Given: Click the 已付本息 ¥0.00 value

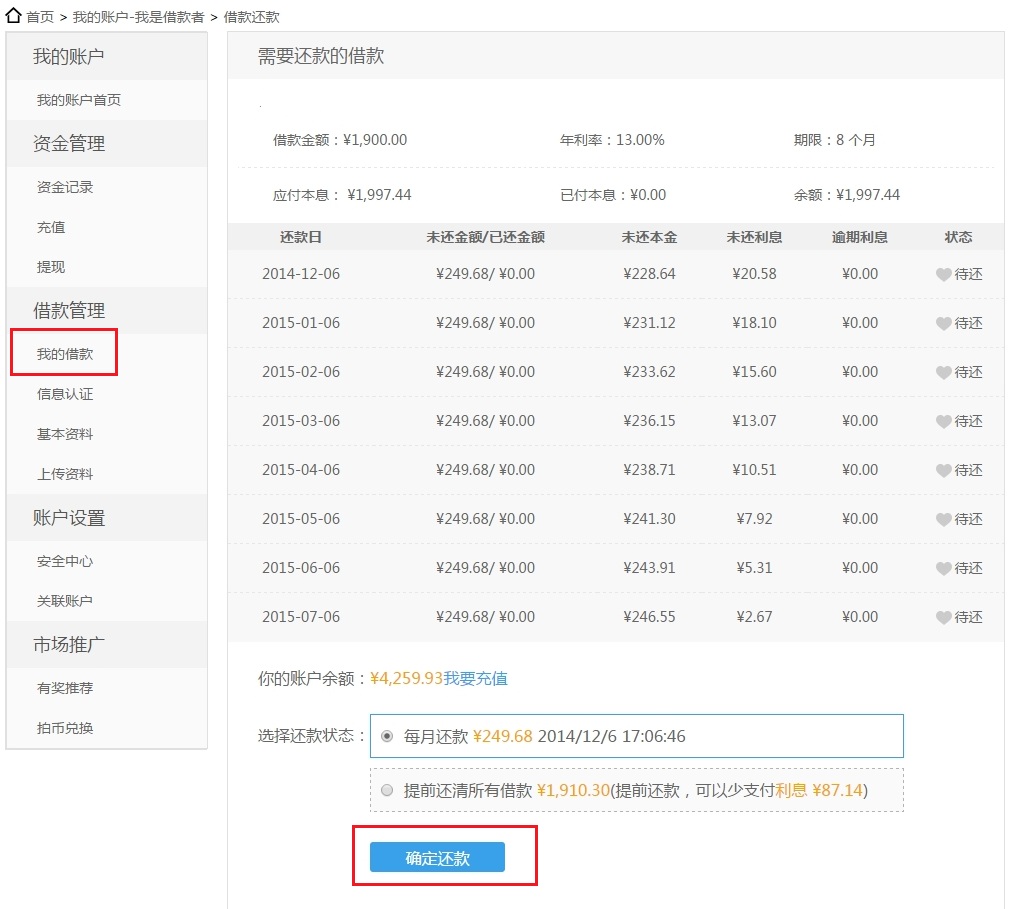Looking at the screenshot, I should coord(648,195).
